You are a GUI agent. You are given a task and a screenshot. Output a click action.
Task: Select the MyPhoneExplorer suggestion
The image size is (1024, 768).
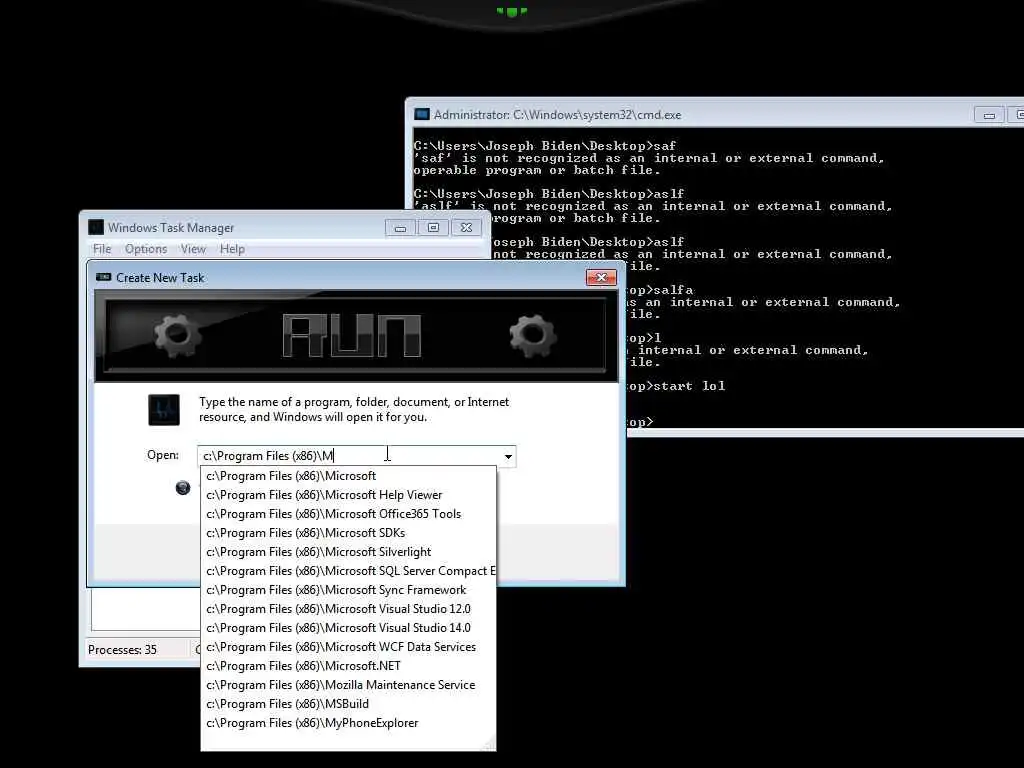tap(349, 723)
